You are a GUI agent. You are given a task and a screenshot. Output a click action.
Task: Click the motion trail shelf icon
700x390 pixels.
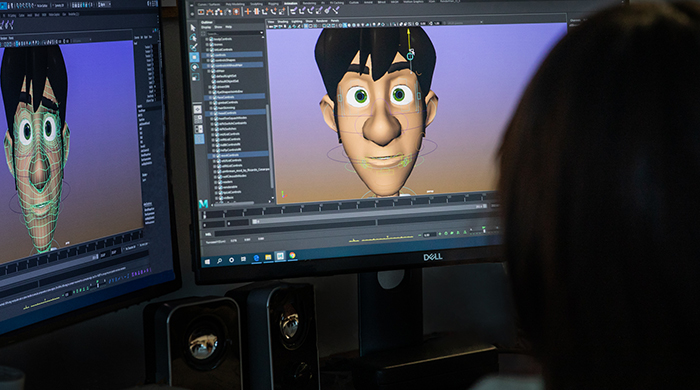tap(210, 12)
